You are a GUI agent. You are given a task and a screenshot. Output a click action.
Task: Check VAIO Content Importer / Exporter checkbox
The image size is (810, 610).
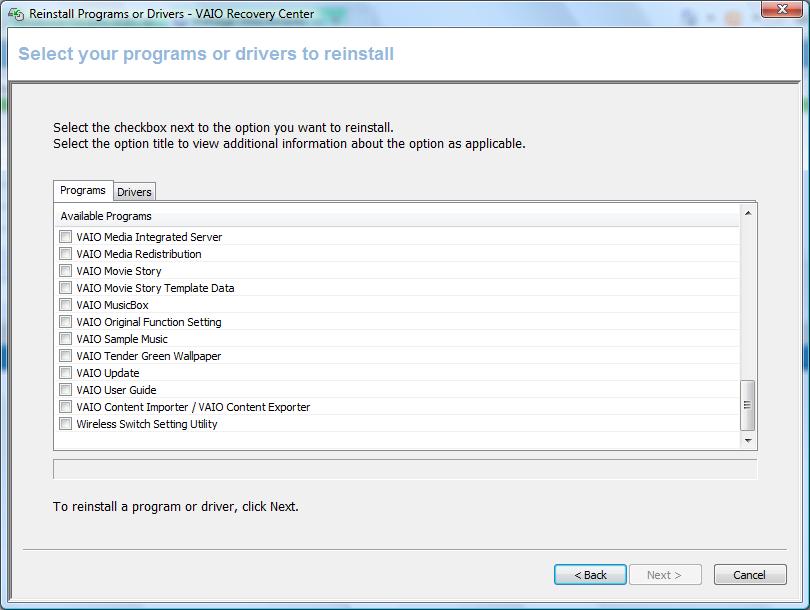click(66, 407)
